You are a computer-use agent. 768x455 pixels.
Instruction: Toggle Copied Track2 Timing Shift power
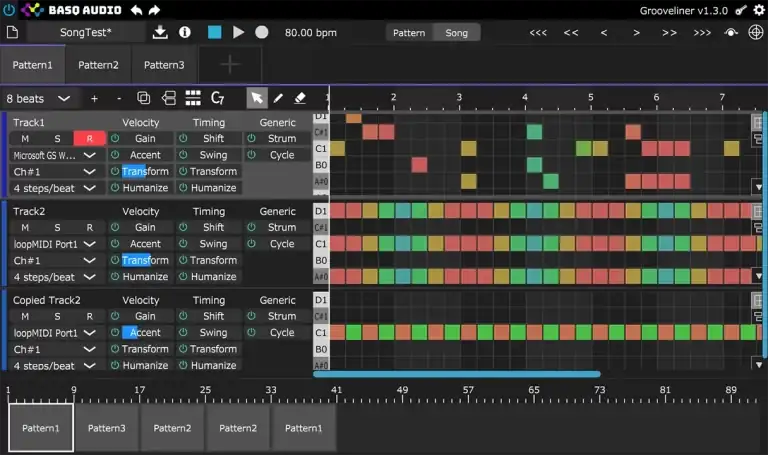click(x=183, y=316)
